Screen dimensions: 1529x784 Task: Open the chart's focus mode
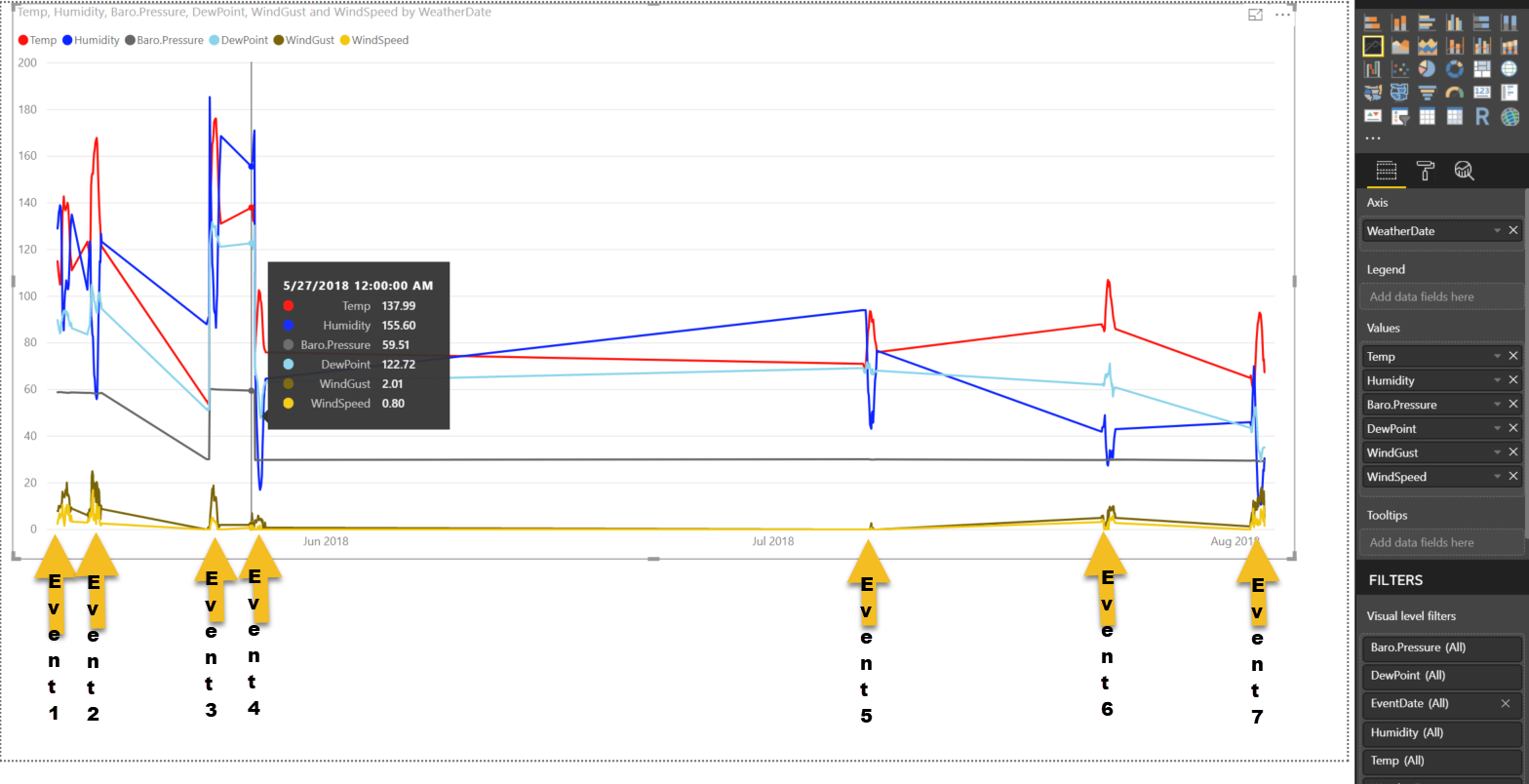click(1256, 15)
